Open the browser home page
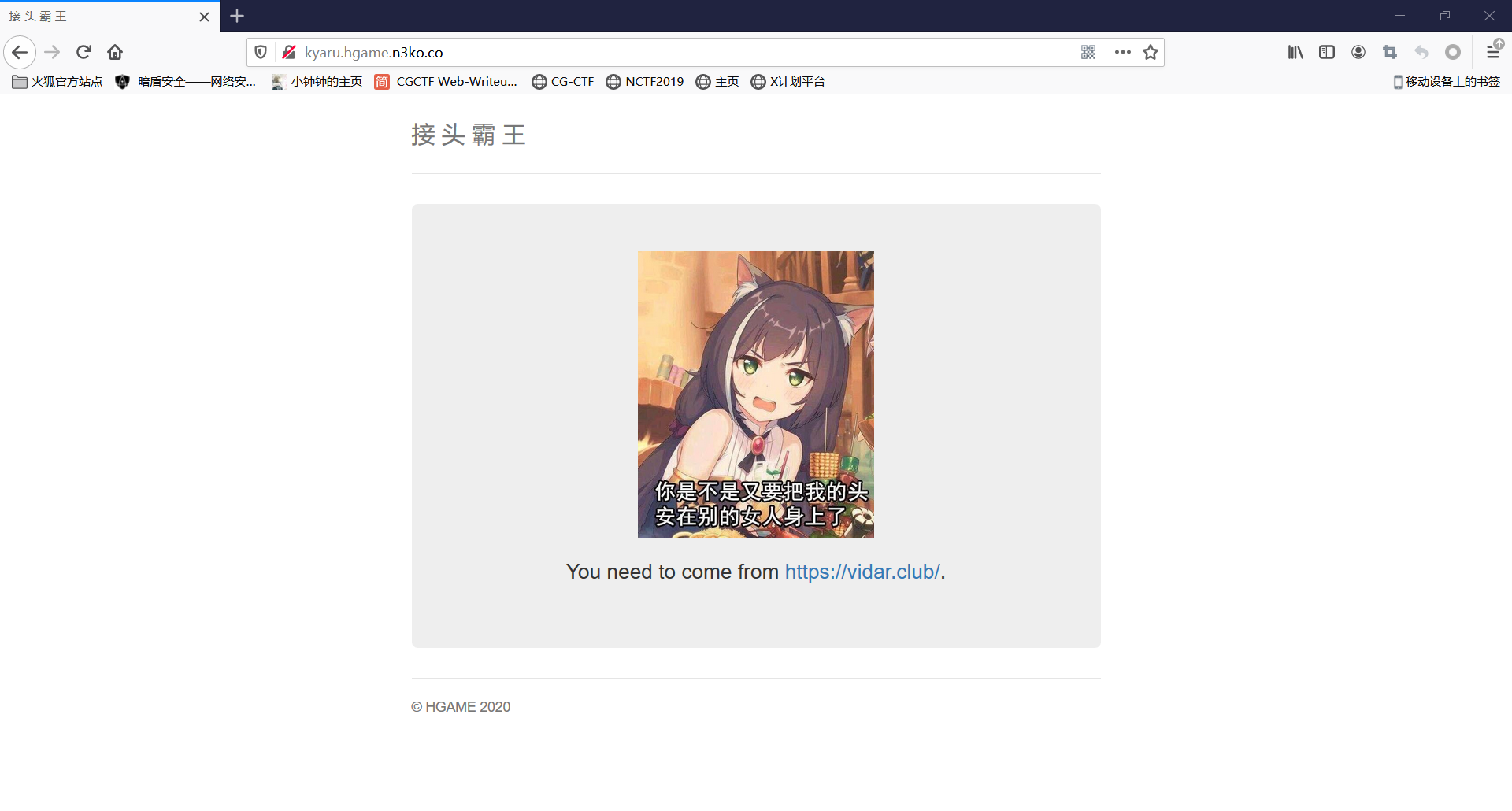This screenshot has width=1512, height=811. tap(115, 52)
